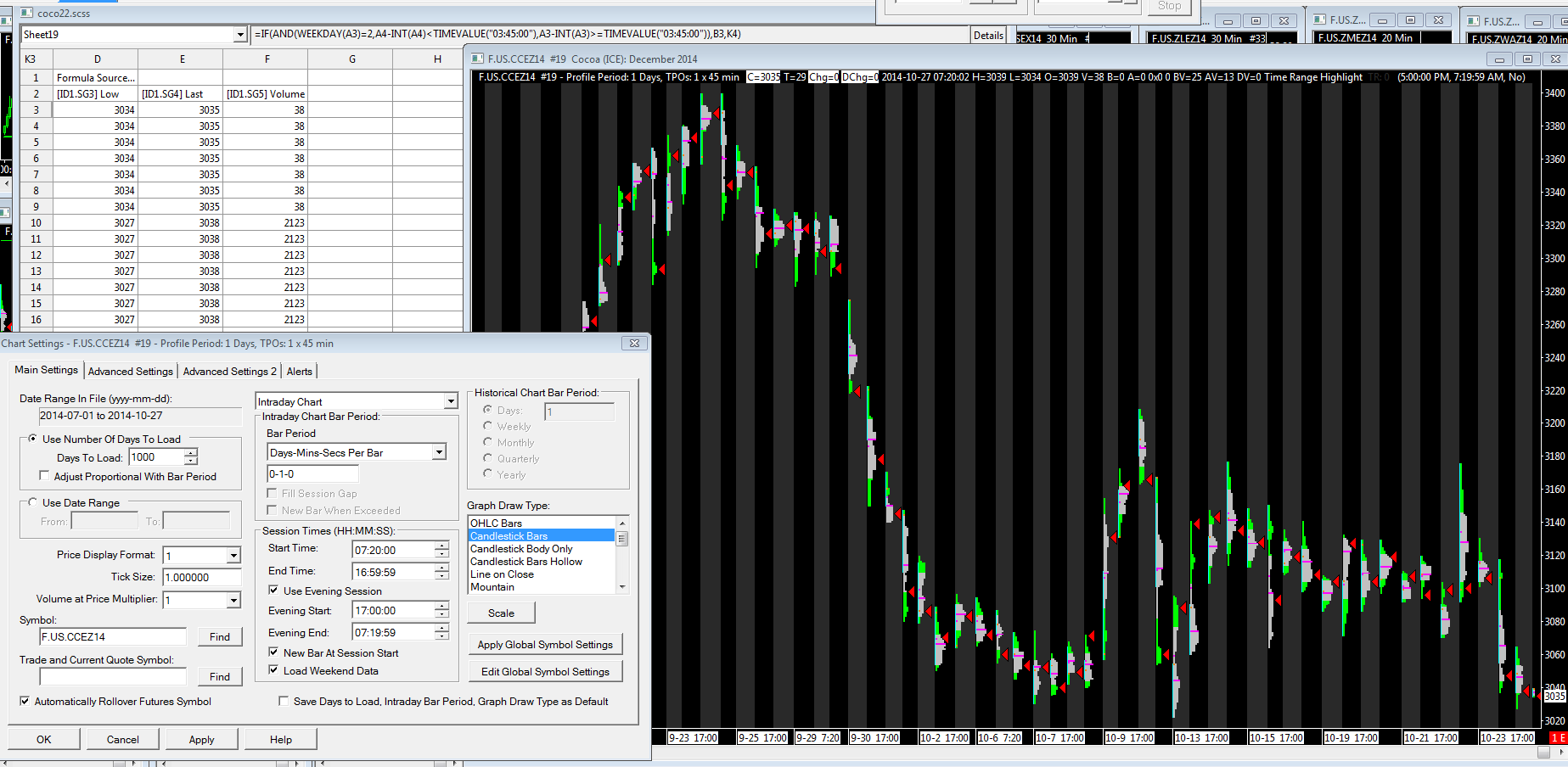Click the Details button in spreadsheet

click(988, 35)
